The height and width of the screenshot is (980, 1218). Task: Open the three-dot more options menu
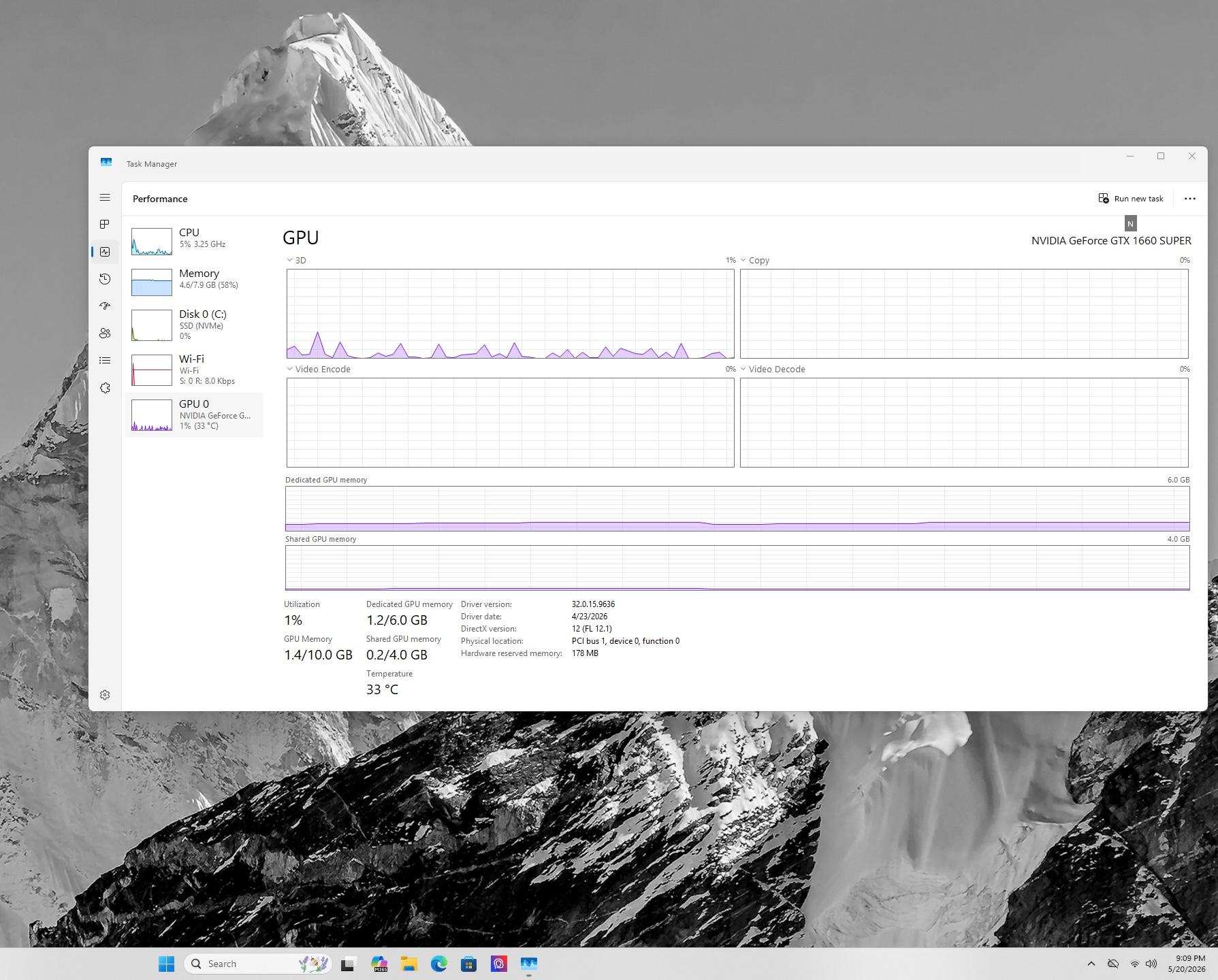click(x=1190, y=199)
